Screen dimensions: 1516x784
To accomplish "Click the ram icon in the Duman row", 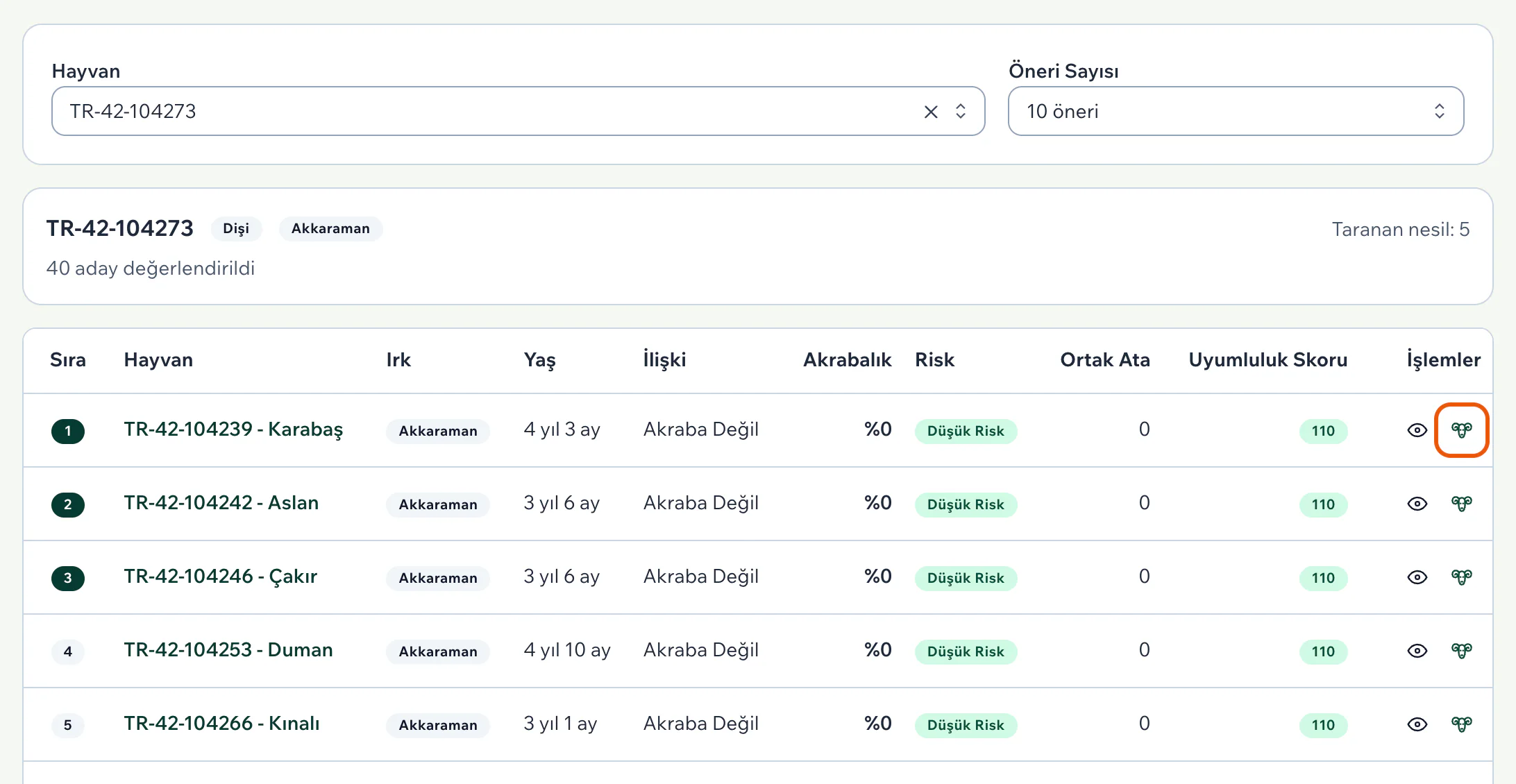I will pos(1461,651).
